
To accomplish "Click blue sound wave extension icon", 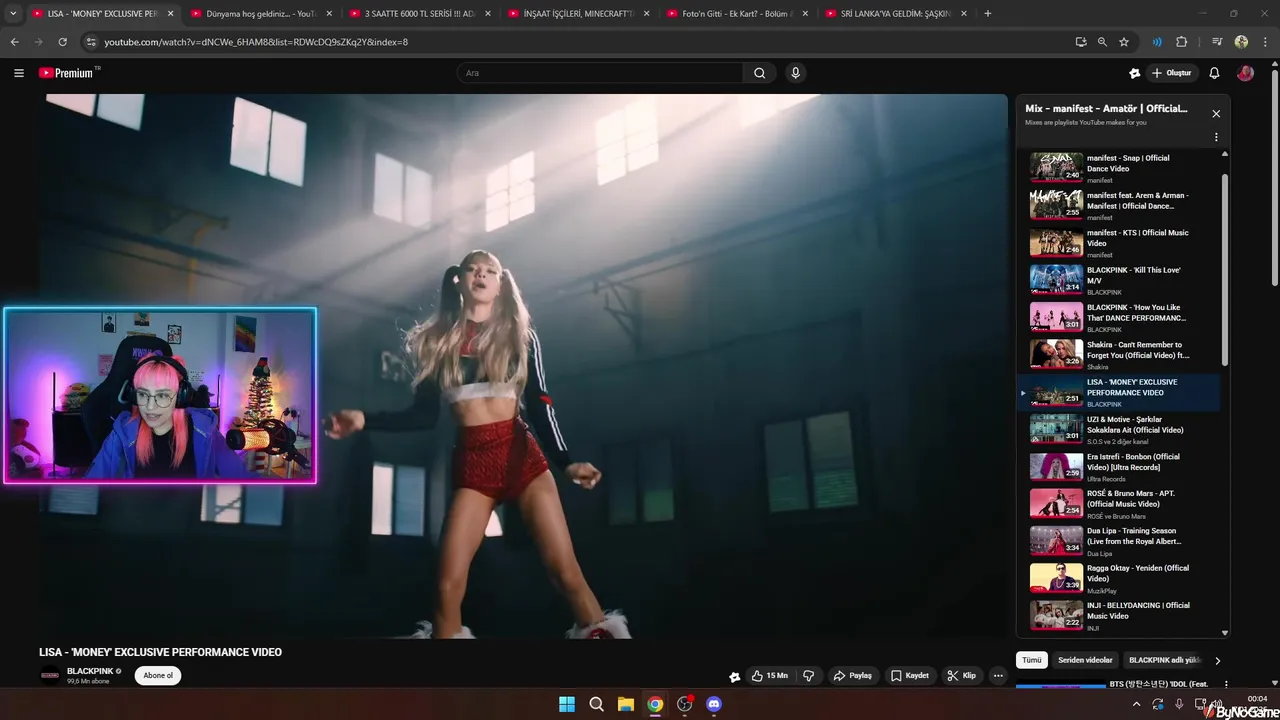I will point(1157,42).
